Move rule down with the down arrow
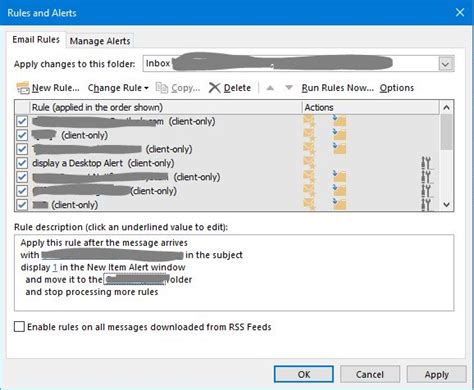 [289, 88]
